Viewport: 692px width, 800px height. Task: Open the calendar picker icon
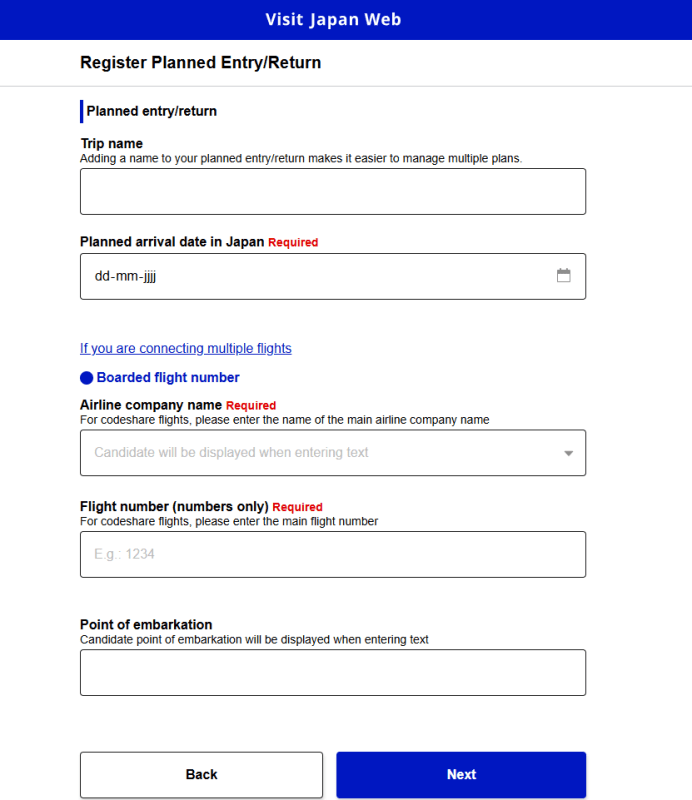tap(564, 276)
